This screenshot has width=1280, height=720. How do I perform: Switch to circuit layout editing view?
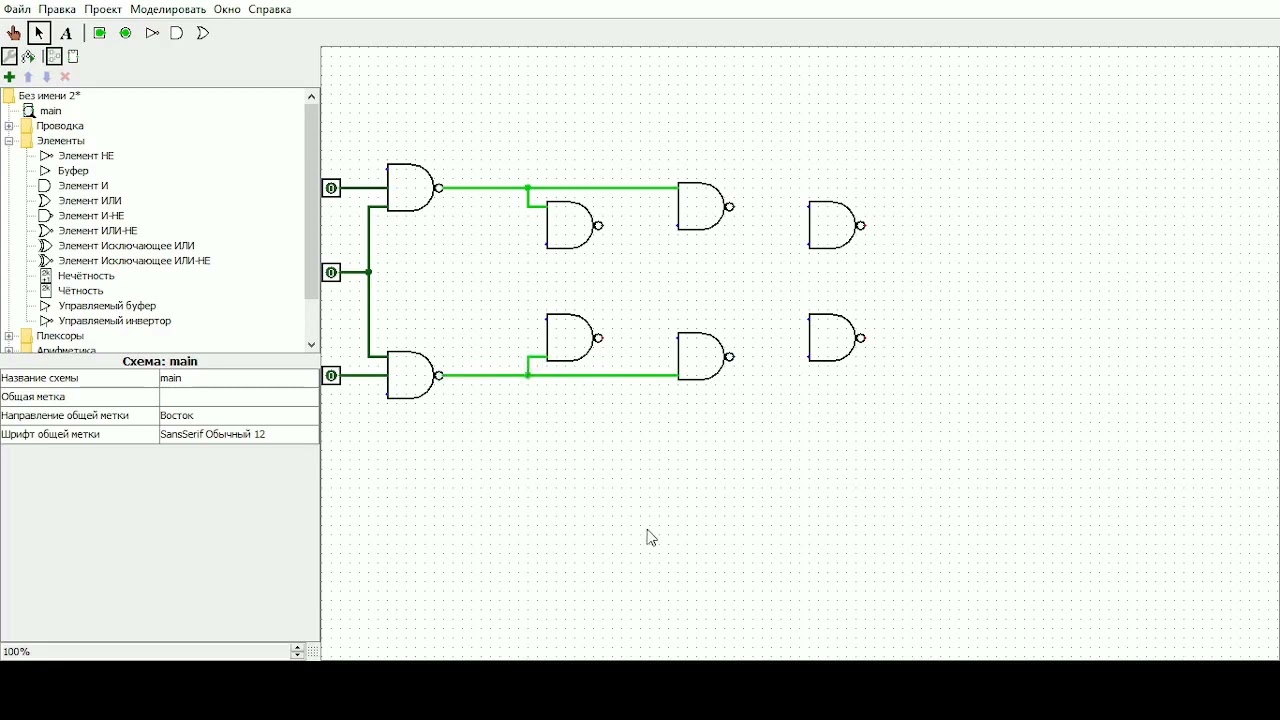pos(54,57)
